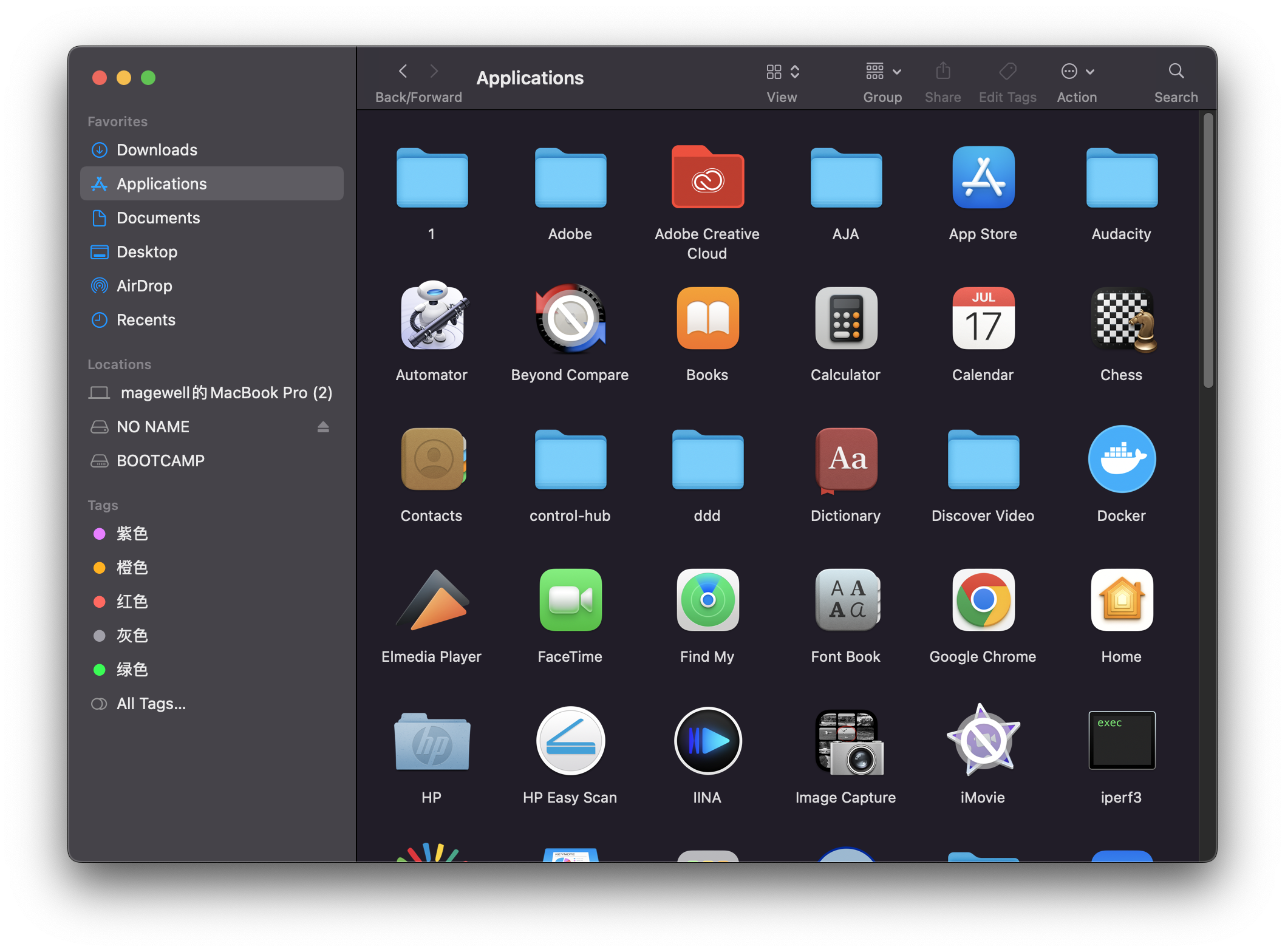Click the Share button
Viewport: 1285px width, 952px height.
pos(942,71)
